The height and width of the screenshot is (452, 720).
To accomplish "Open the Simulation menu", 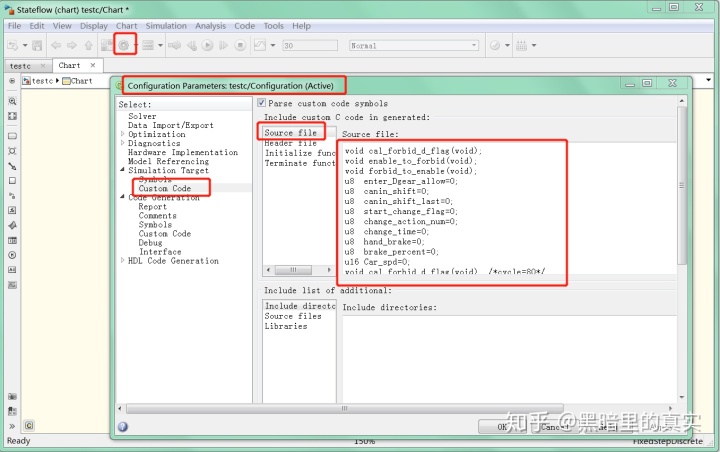I will tap(166, 26).
